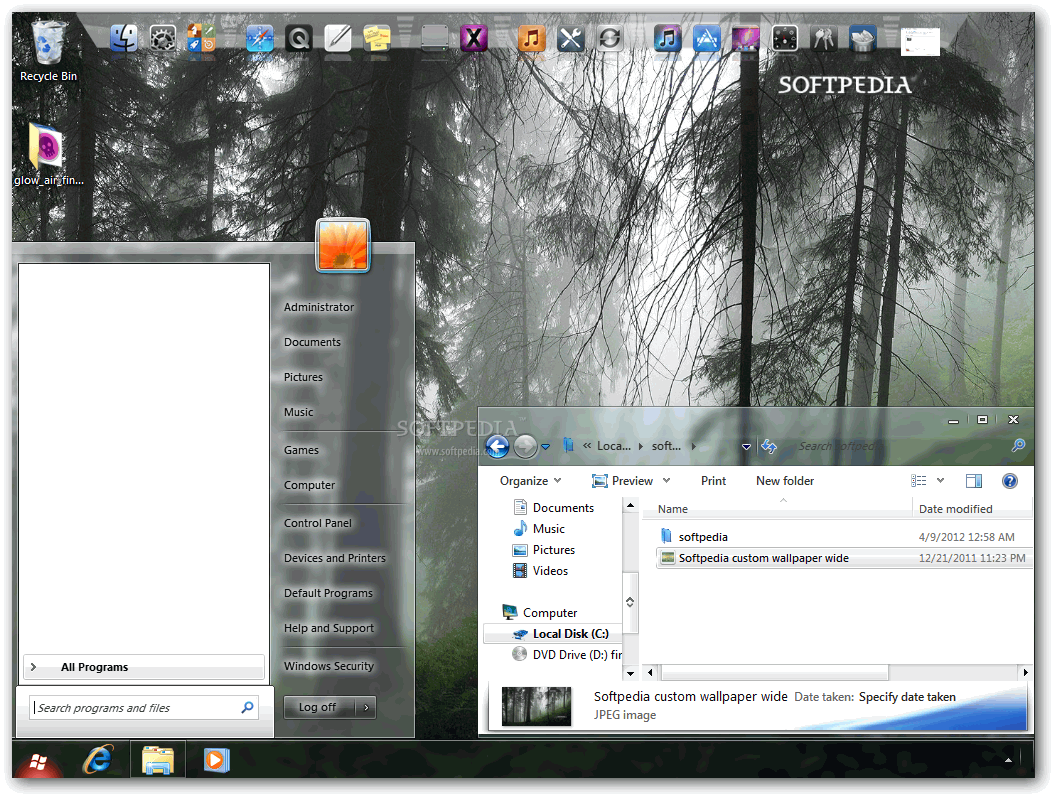The image size is (1055, 798).
Task: Open System Preferences gear in the dock
Action: (x=162, y=38)
